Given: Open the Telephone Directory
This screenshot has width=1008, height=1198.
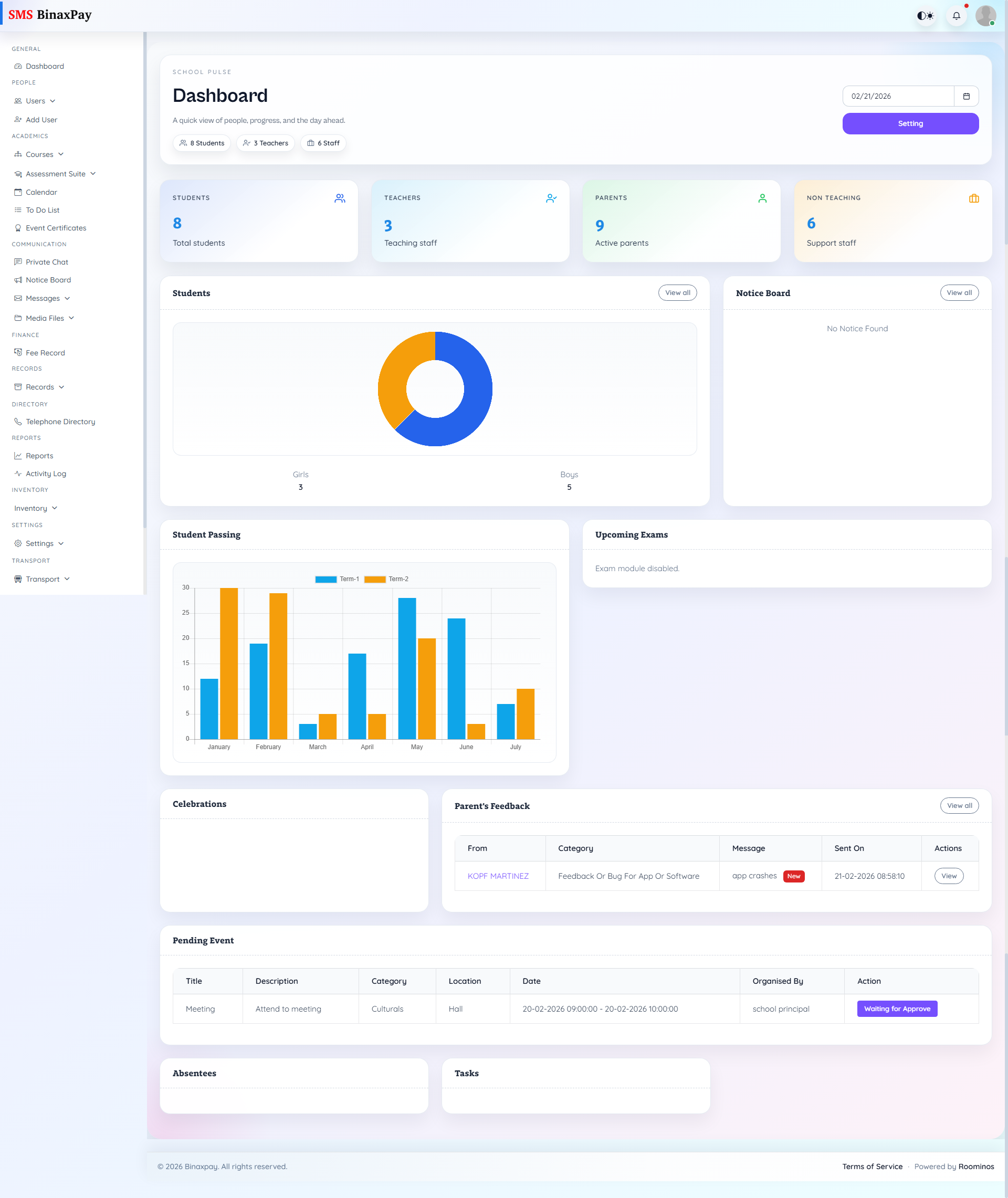Looking at the screenshot, I should (x=60, y=422).
